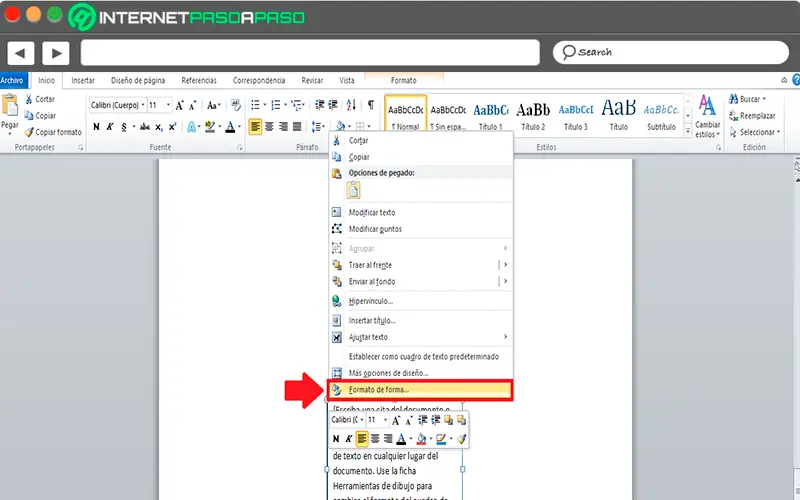
Task: Expand the Buscar dropdown arrow
Action: point(764,99)
